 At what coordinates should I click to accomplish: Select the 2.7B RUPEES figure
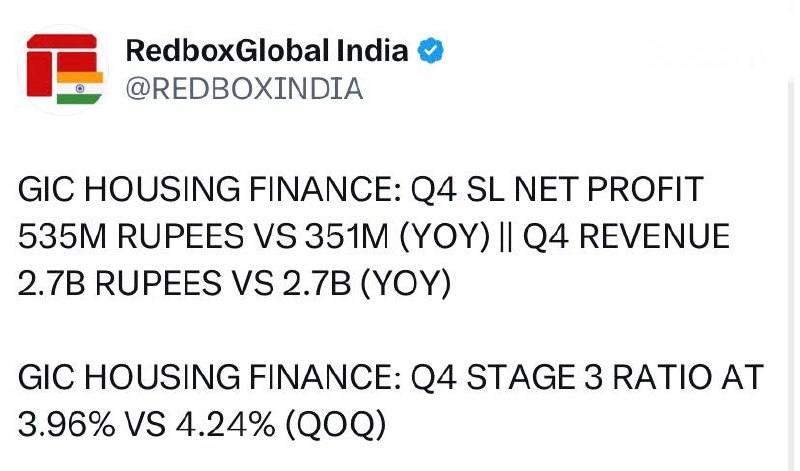(x=120, y=283)
